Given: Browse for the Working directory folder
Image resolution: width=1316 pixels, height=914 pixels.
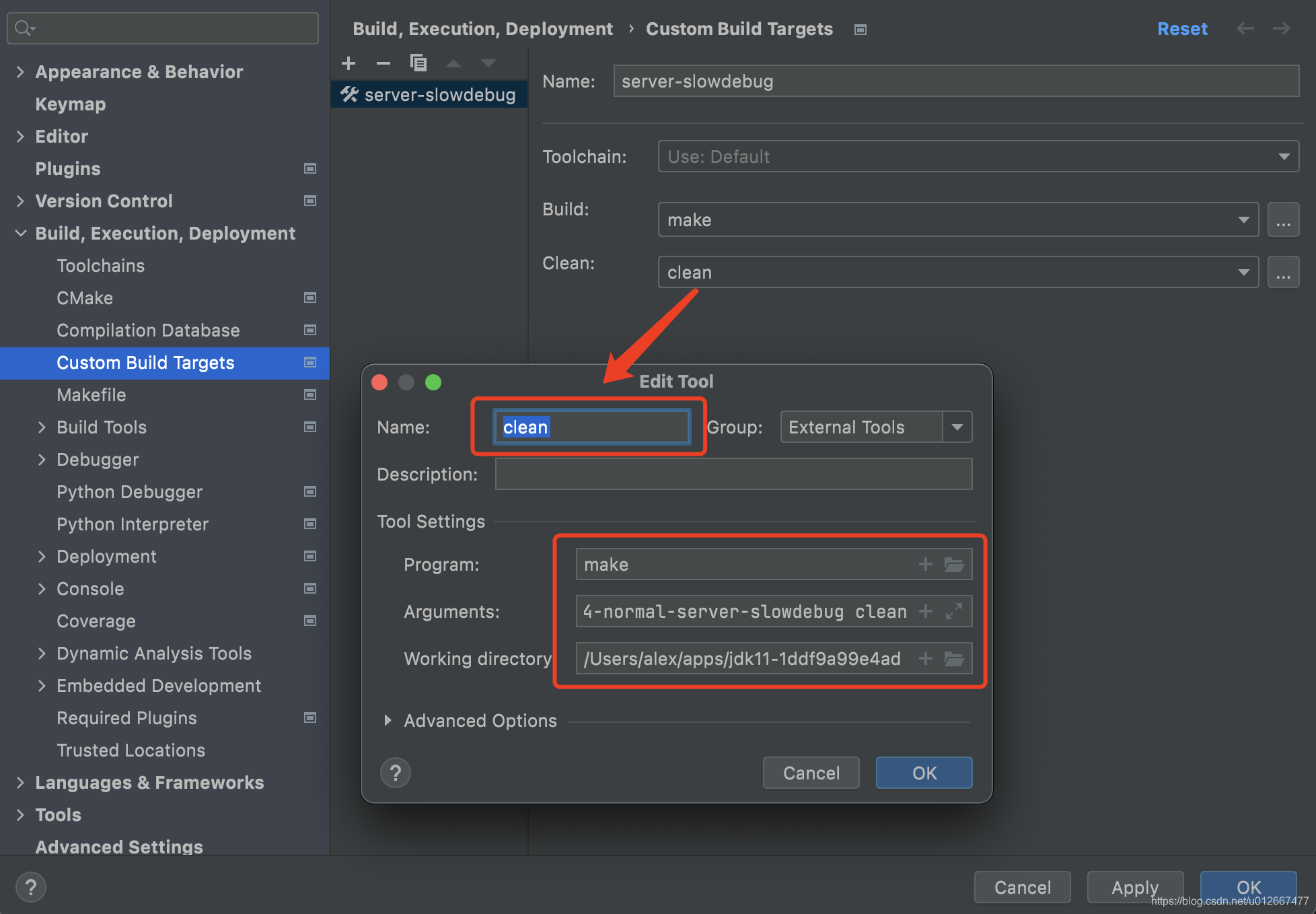Looking at the screenshot, I should [x=954, y=658].
